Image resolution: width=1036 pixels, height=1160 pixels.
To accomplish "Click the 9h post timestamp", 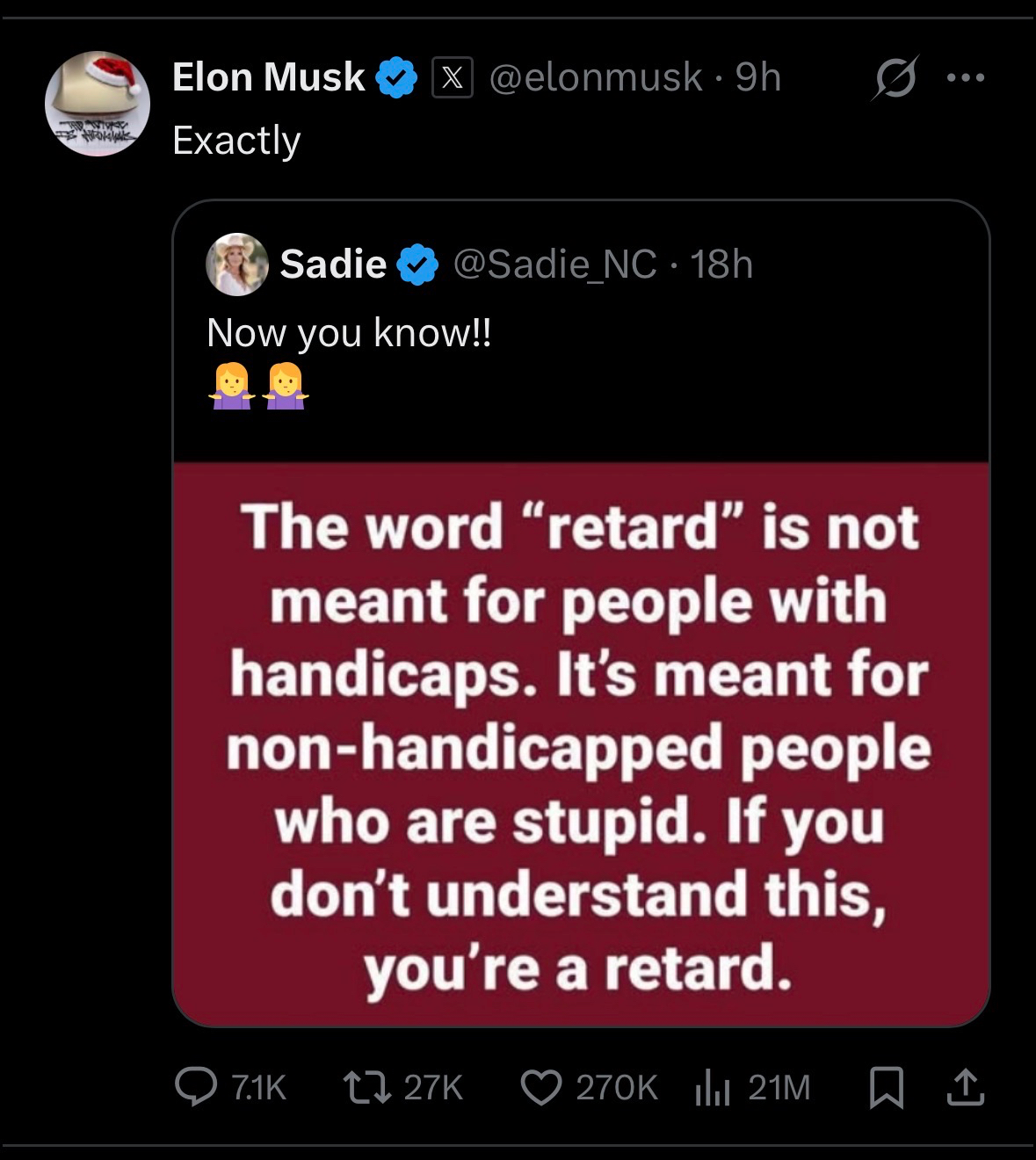I will [x=758, y=77].
